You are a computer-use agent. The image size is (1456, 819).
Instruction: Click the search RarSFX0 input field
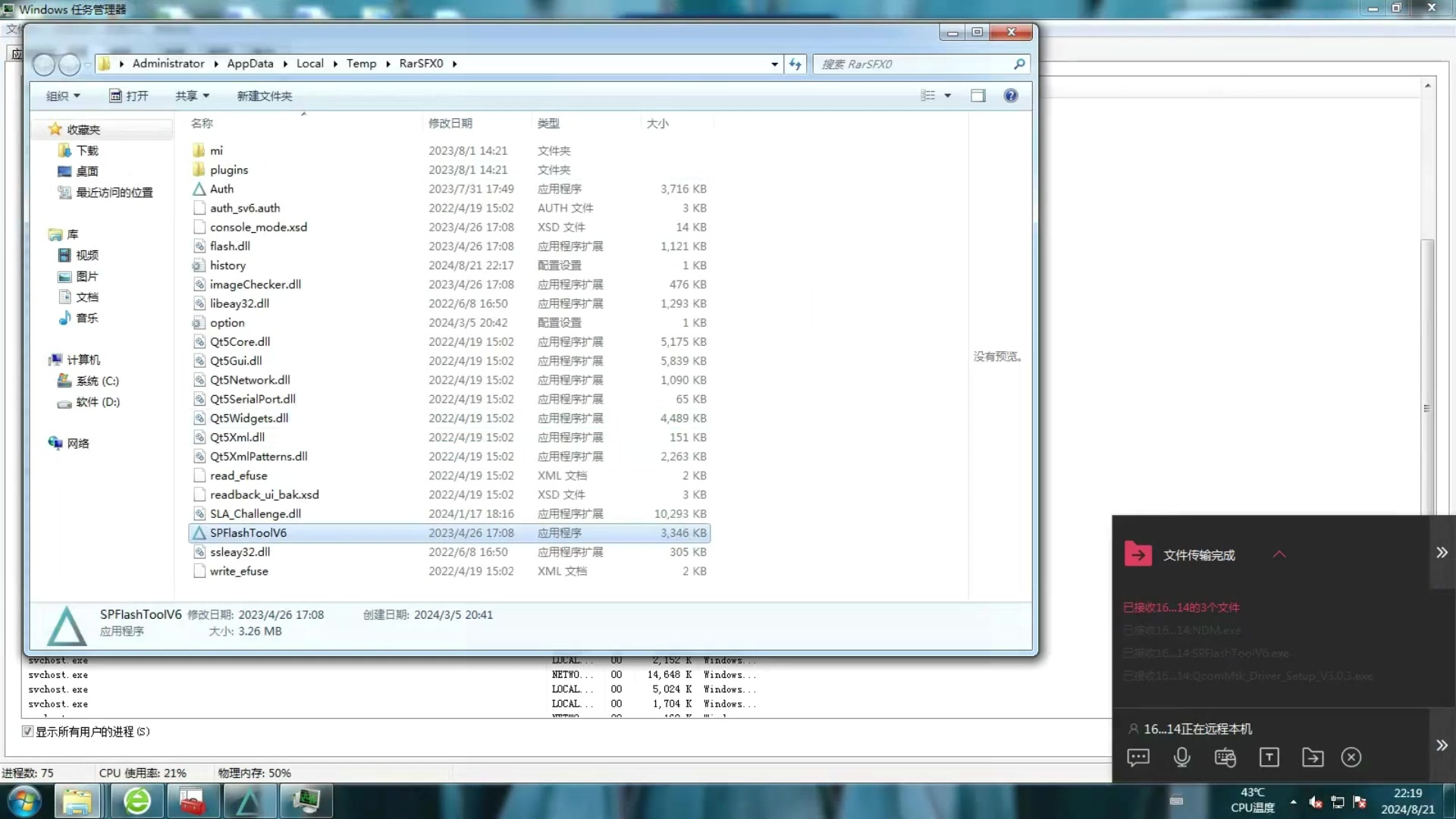pos(915,64)
